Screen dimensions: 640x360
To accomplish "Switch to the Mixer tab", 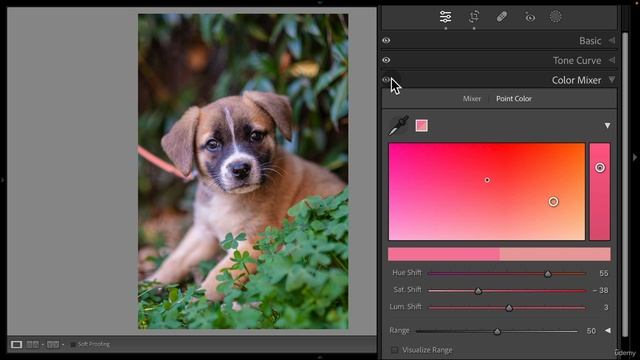I will tap(472, 99).
